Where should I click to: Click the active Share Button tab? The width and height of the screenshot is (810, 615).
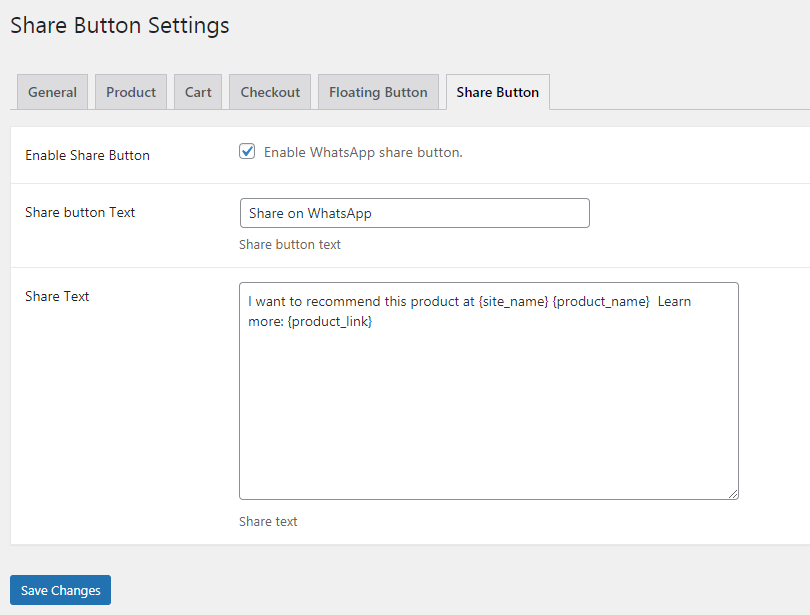497,92
